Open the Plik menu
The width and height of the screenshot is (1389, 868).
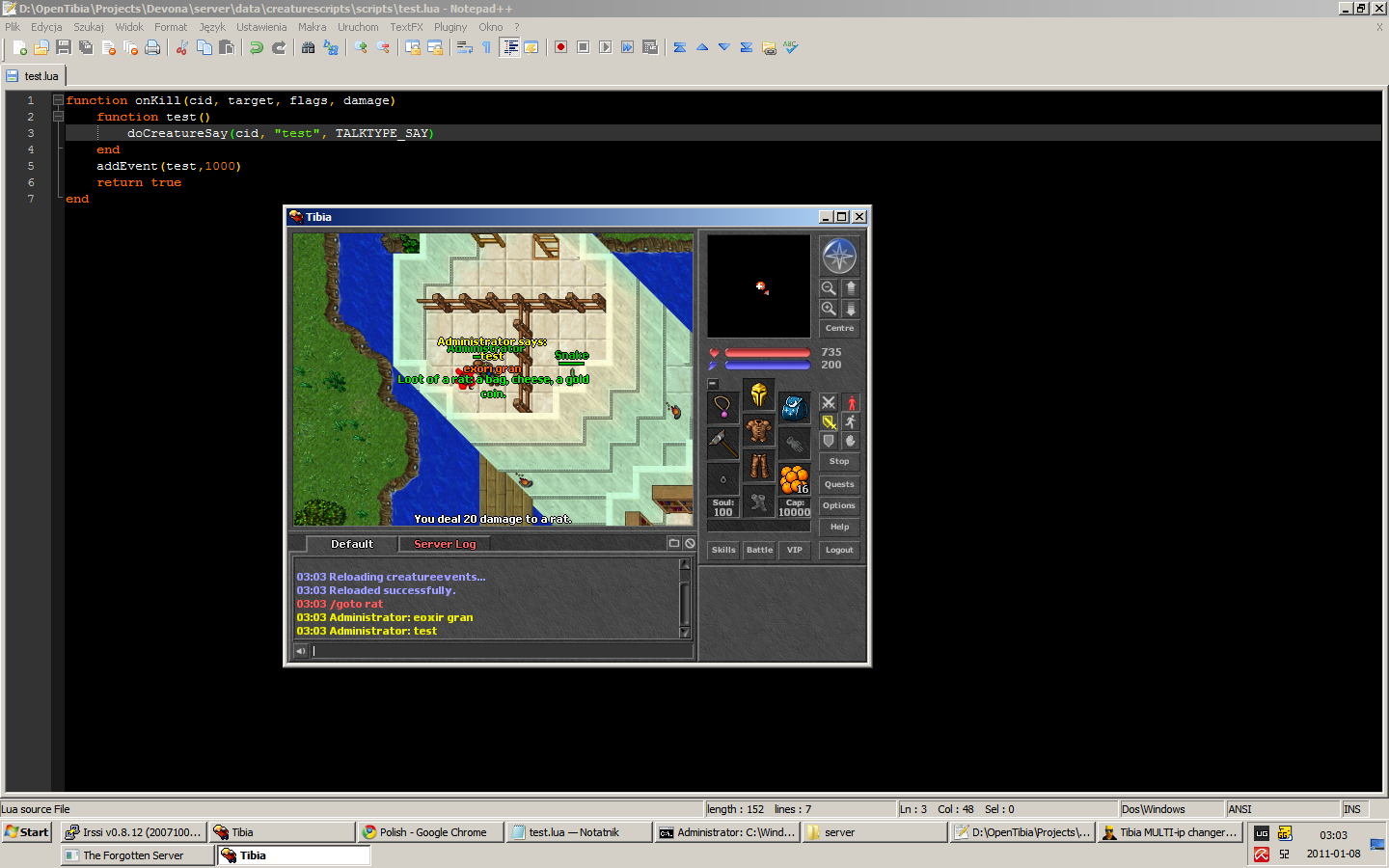(13, 27)
